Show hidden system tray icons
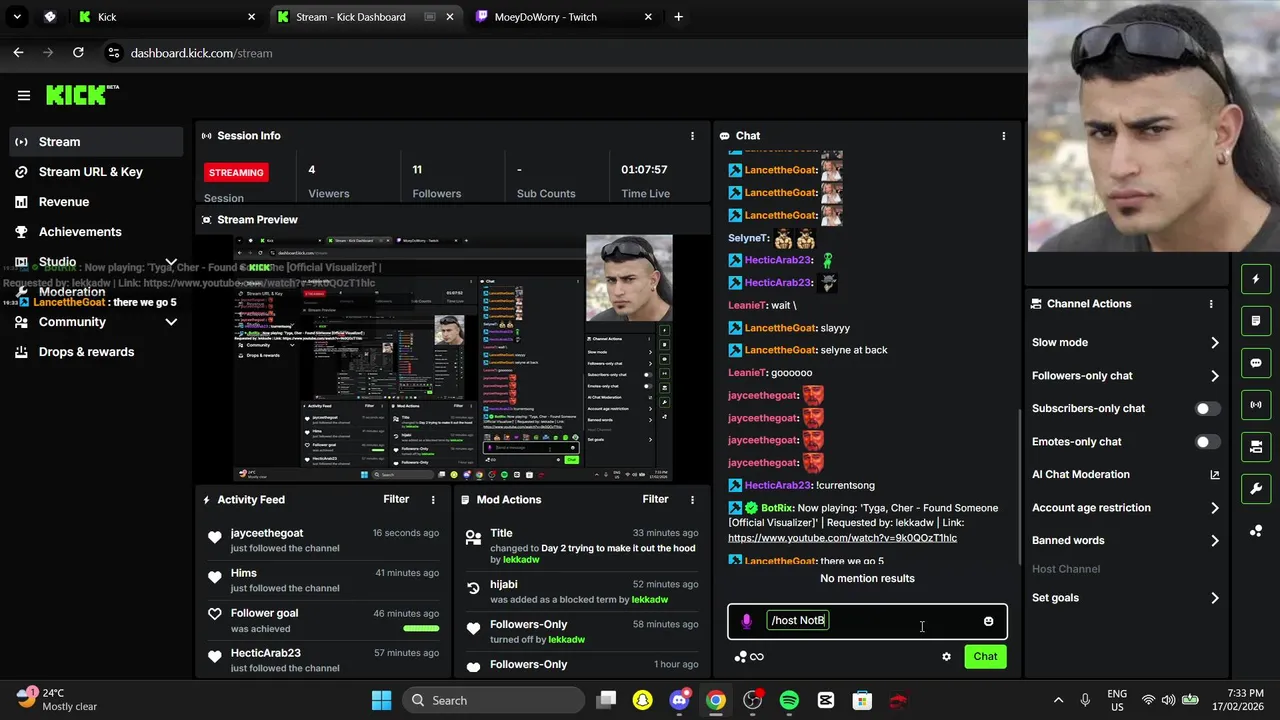 pos(1058,700)
